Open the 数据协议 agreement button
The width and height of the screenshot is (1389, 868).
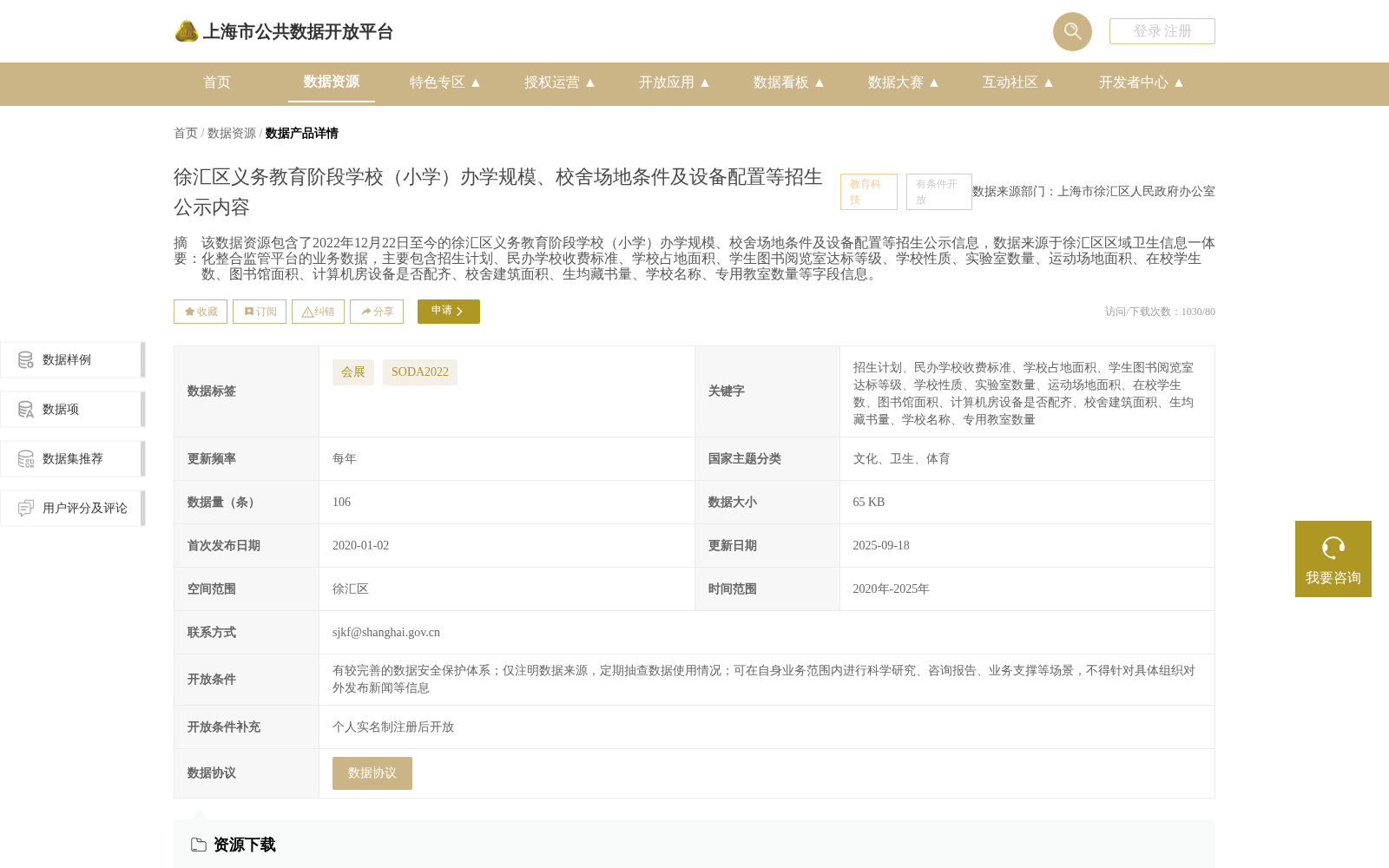[372, 773]
